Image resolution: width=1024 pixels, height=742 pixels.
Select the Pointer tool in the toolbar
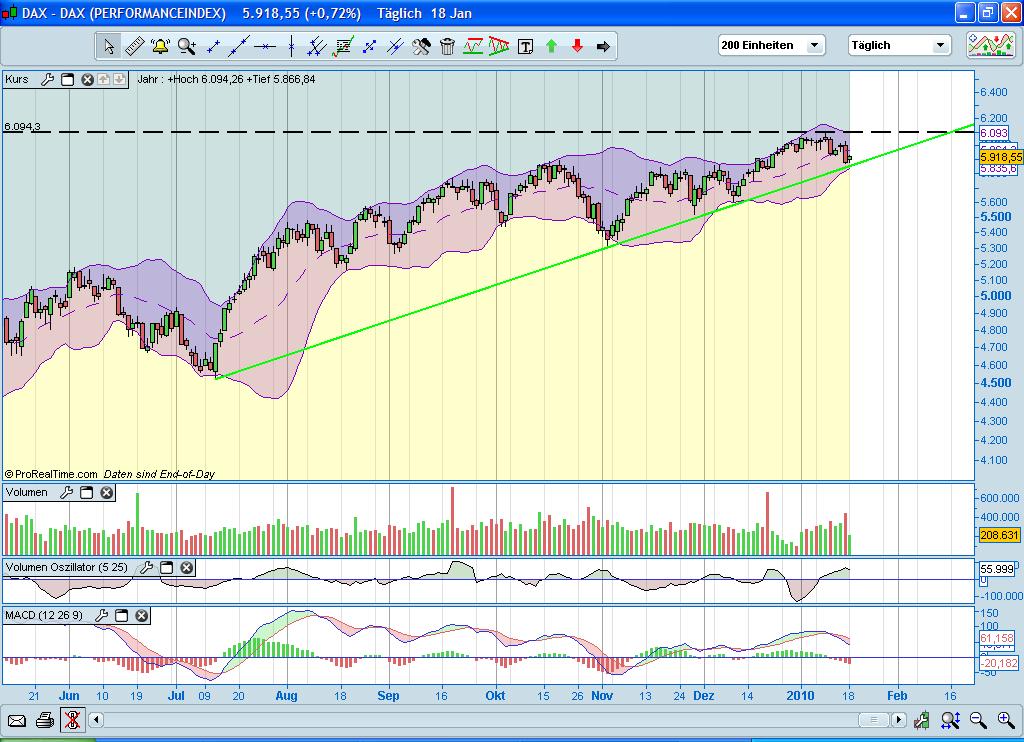107,45
